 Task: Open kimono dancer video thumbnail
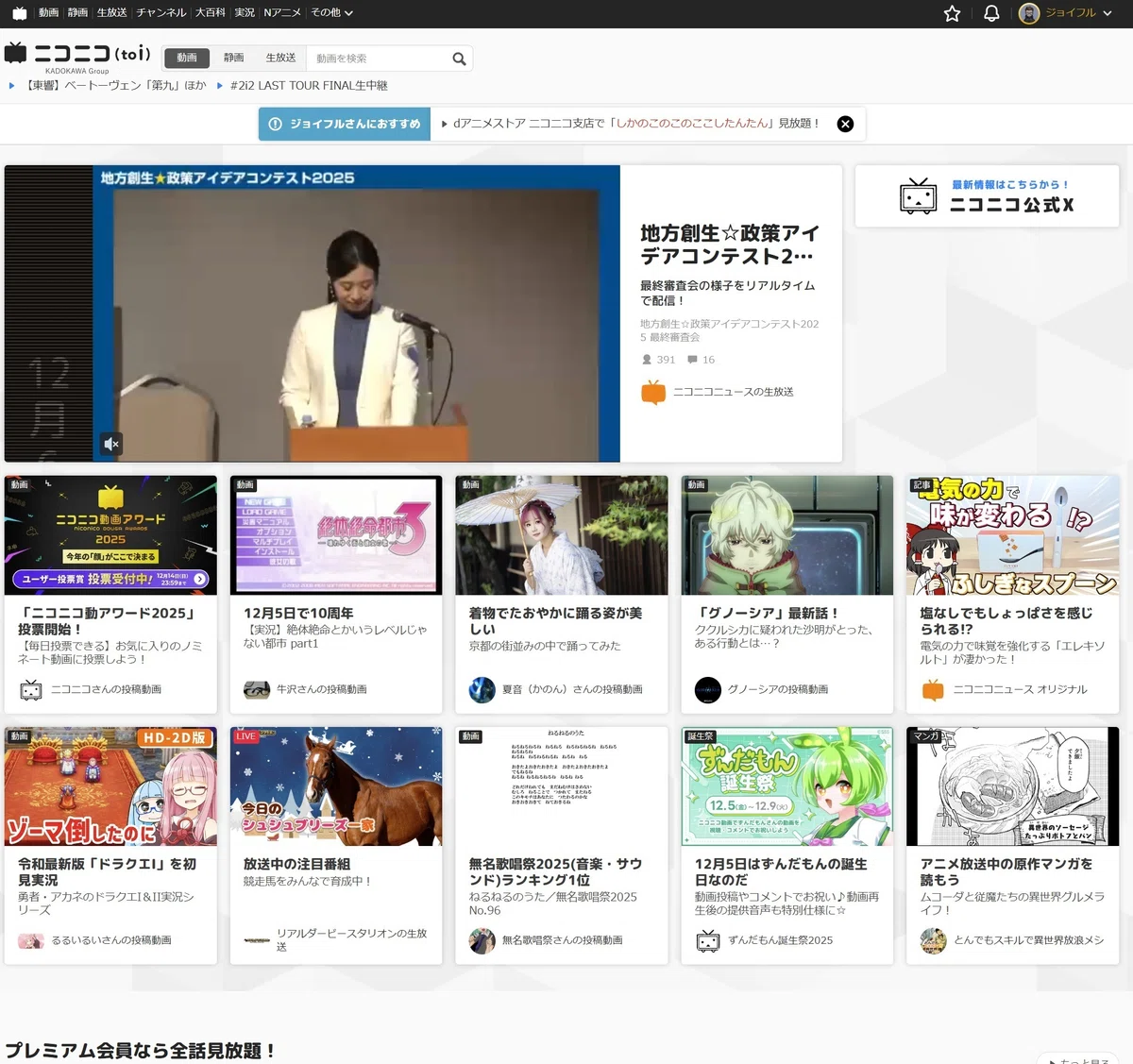tap(562, 535)
